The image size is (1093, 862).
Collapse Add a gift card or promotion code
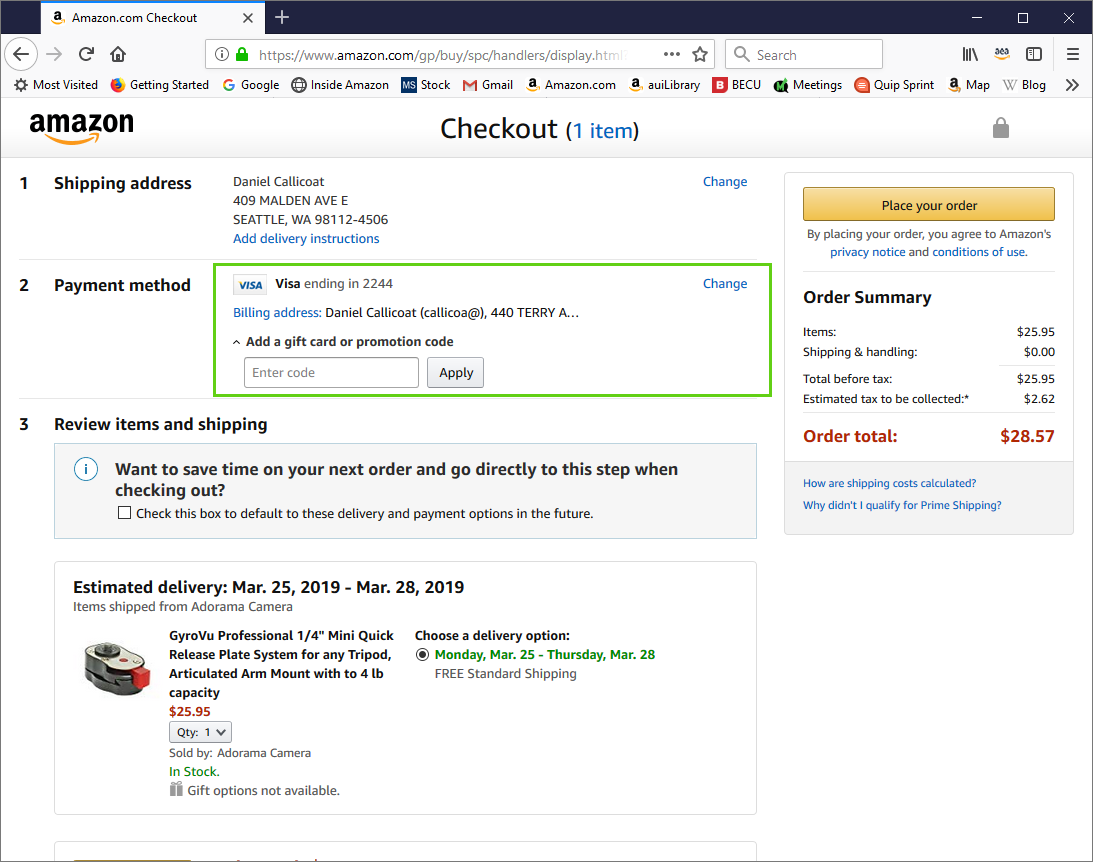coord(343,341)
